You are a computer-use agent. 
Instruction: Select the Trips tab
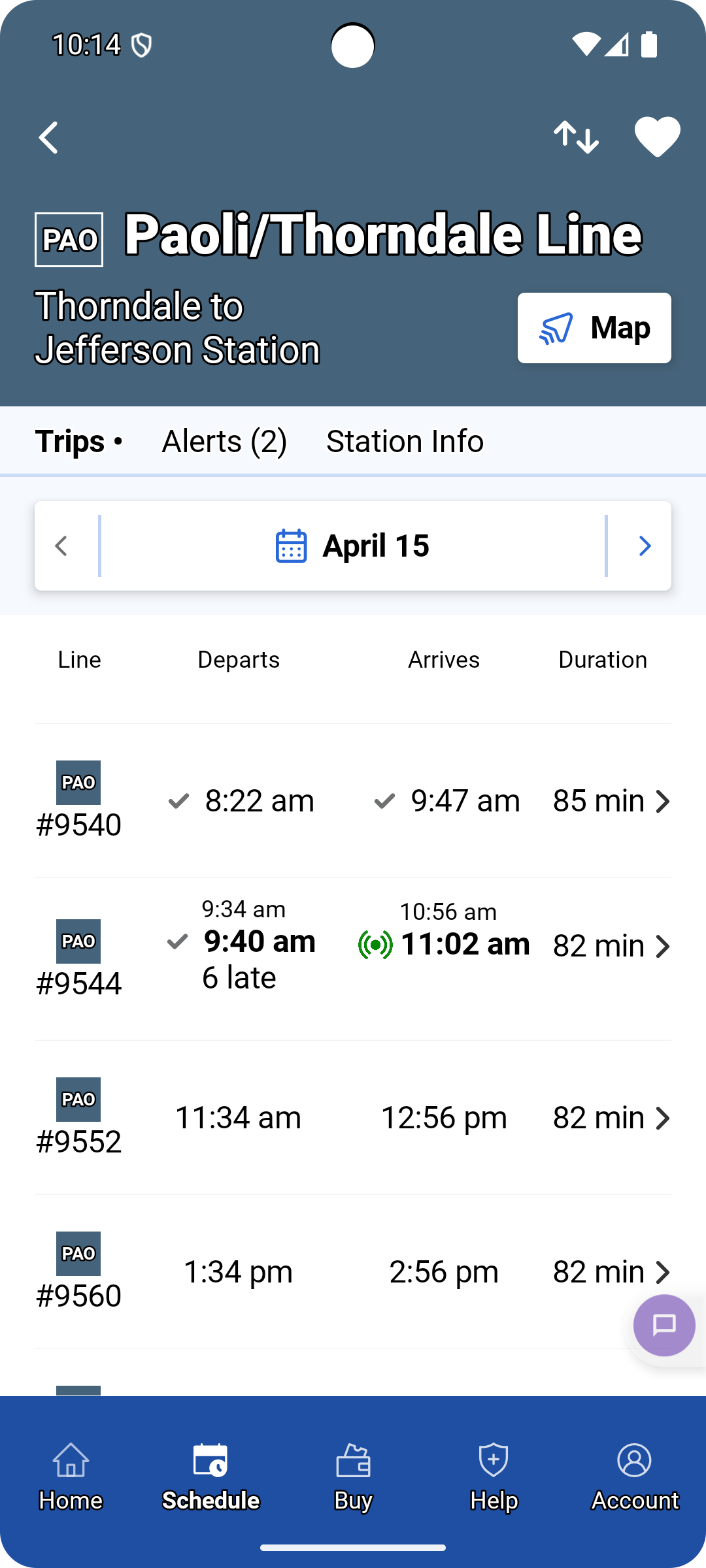(x=70, y=442)
